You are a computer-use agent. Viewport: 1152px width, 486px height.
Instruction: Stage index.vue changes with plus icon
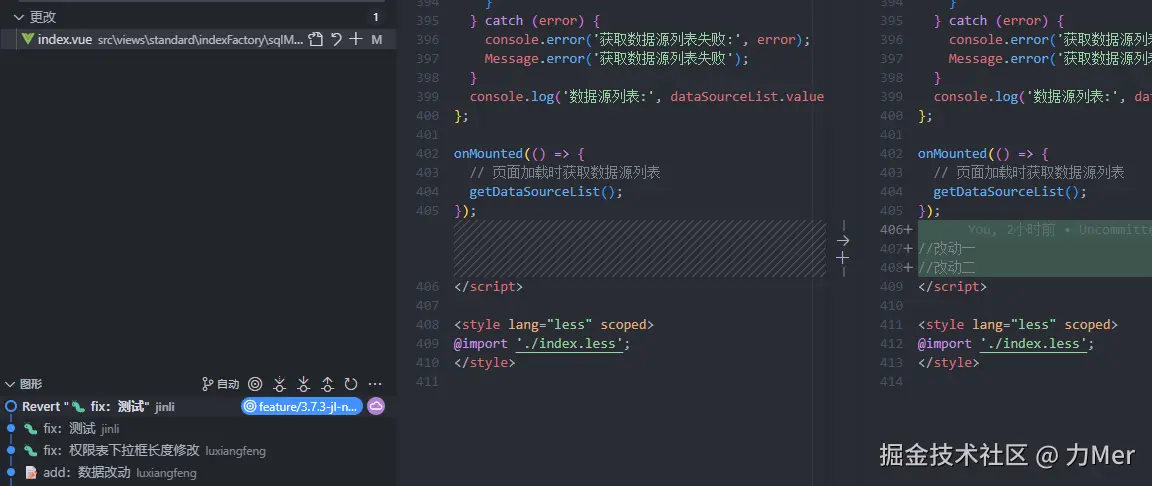pyautogui.click(x=356, y=39)
